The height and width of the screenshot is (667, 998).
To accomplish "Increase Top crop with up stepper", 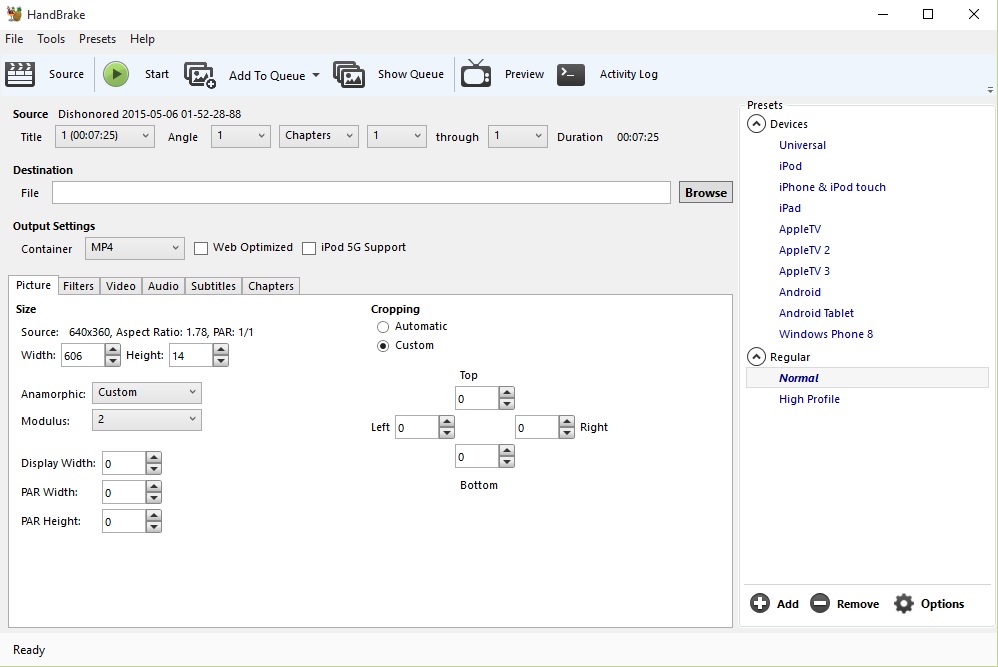I will coord(507,393).
